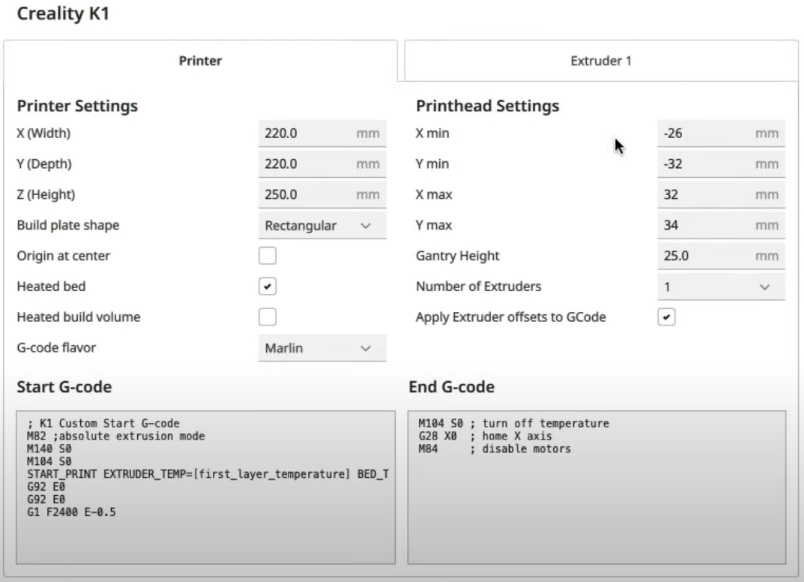Edit the X min field
Screen dimensions: 804x582
[x=721, y=133]
